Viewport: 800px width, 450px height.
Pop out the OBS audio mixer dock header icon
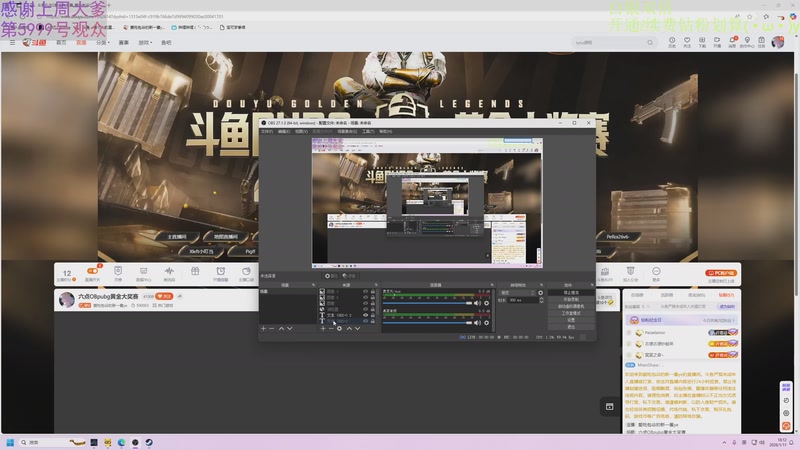492,285
